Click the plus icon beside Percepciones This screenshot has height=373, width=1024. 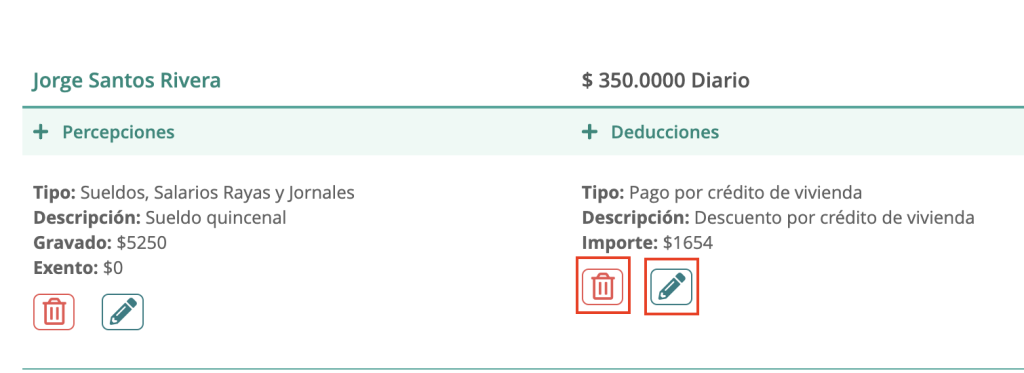click(x=41, y=133)
